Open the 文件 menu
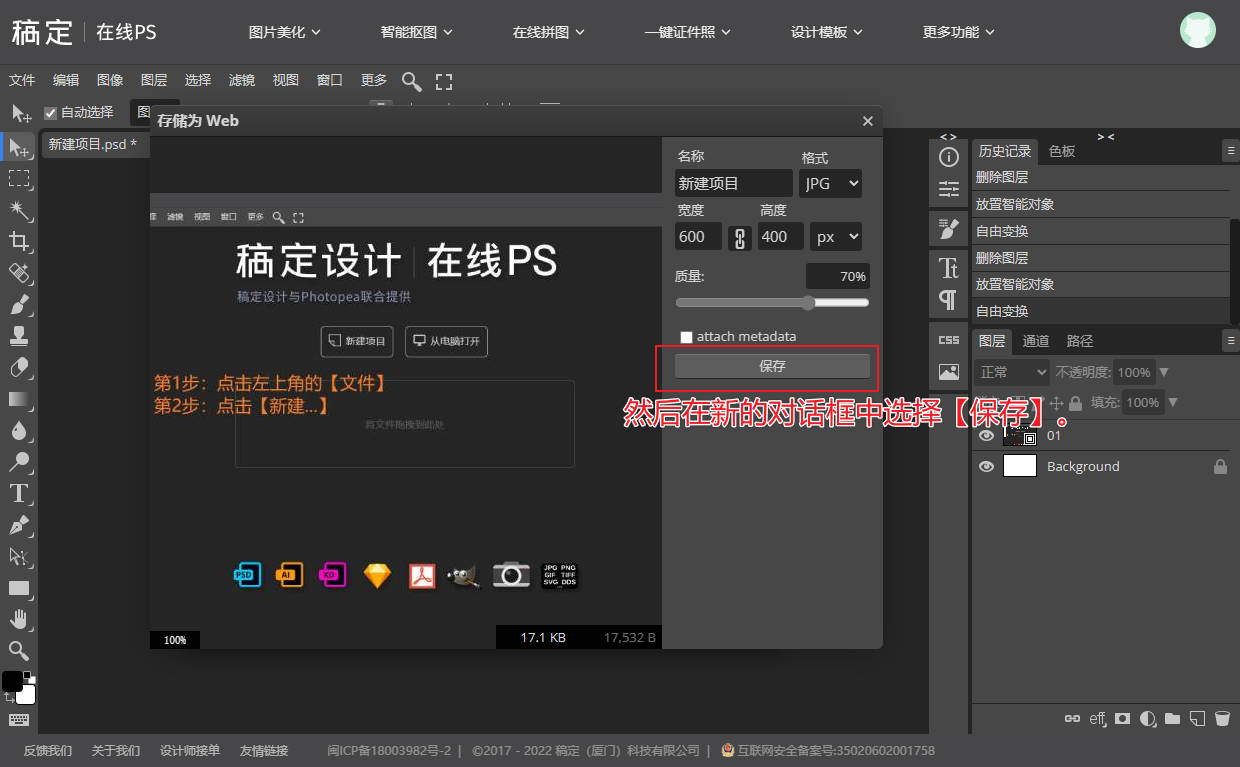 pos(22,80)
